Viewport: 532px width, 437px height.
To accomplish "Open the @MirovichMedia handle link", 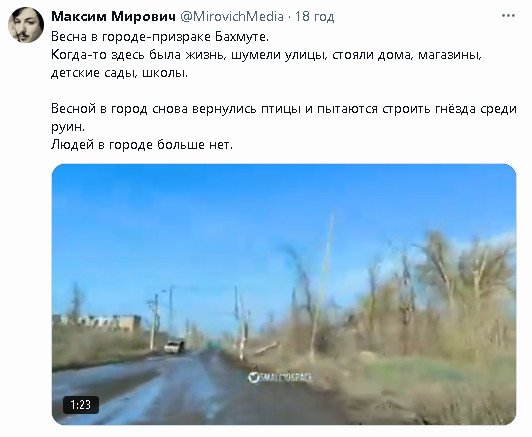I will 232,16.
